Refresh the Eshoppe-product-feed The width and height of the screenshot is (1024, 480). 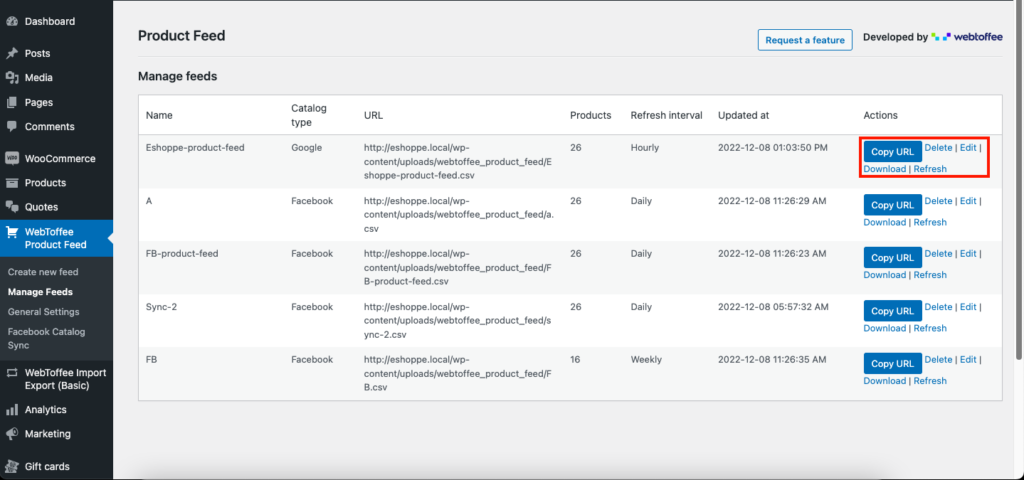point(930,169)
